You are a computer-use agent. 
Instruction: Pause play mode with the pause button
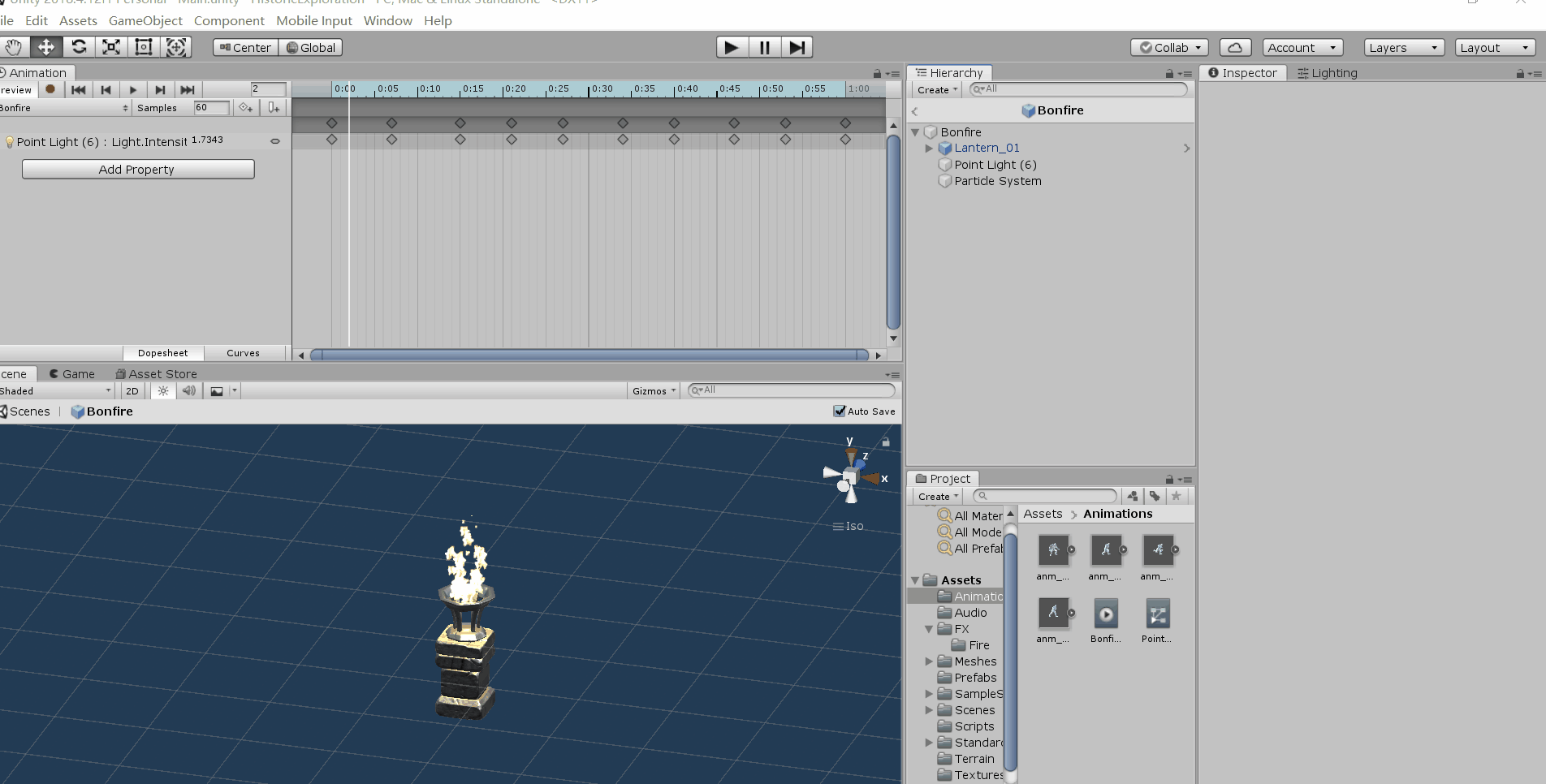click(x=763, y=47)
